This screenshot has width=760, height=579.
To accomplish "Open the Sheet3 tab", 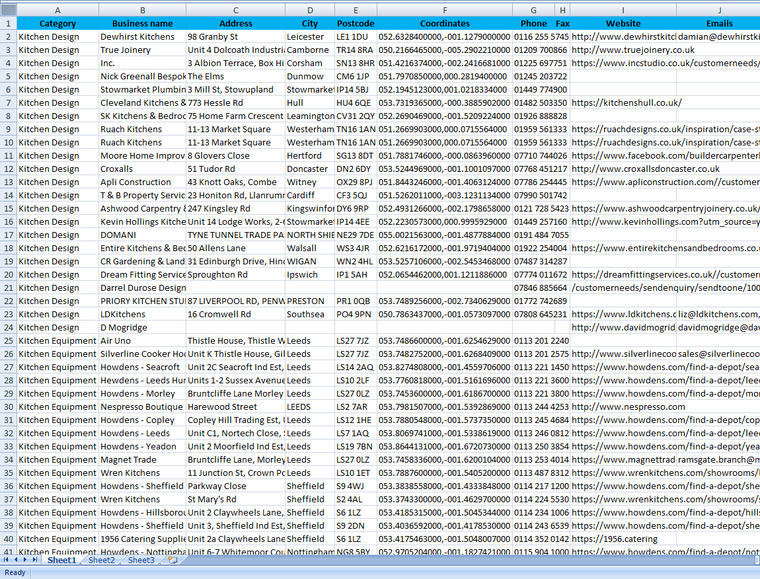I will point(141,560).
